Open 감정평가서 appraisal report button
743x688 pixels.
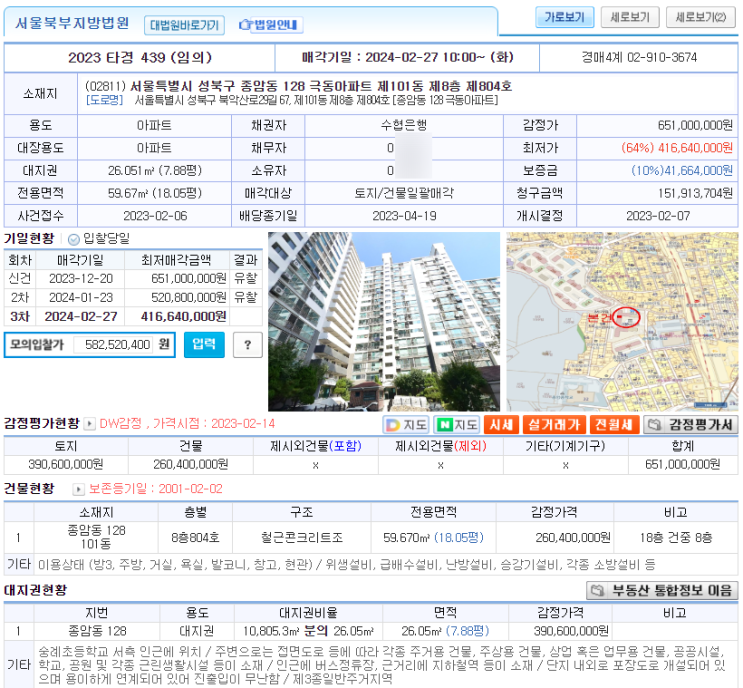[690, 425]
